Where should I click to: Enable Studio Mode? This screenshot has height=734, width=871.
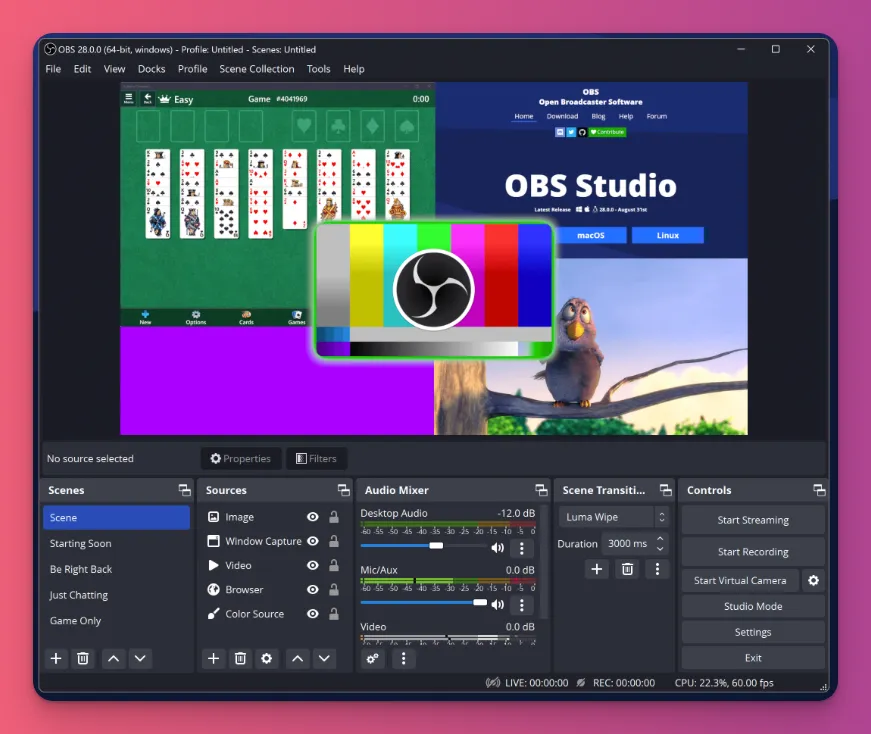click(752, 606)
